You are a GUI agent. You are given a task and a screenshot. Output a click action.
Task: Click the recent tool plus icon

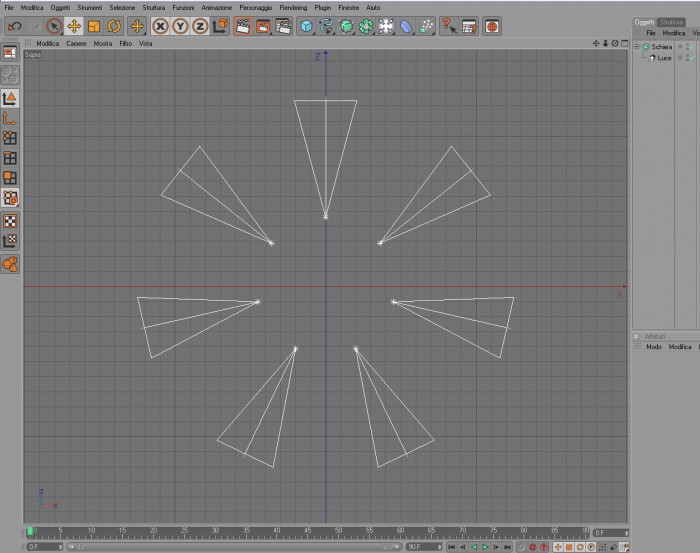pyautogui.click(x=137, y=26)
